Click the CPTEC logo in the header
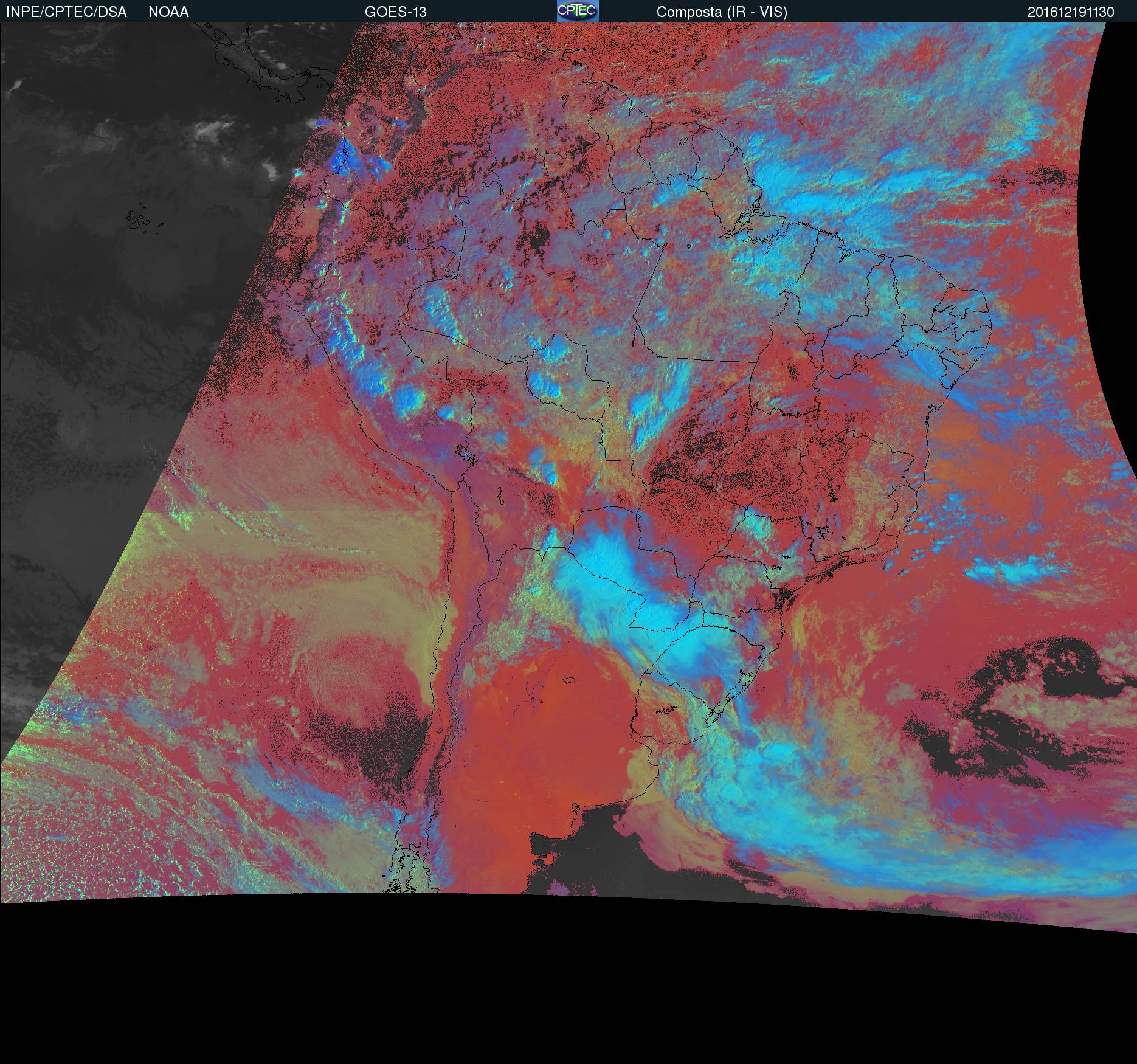Screen dimensions: 1137x1064 click(578, 11)
